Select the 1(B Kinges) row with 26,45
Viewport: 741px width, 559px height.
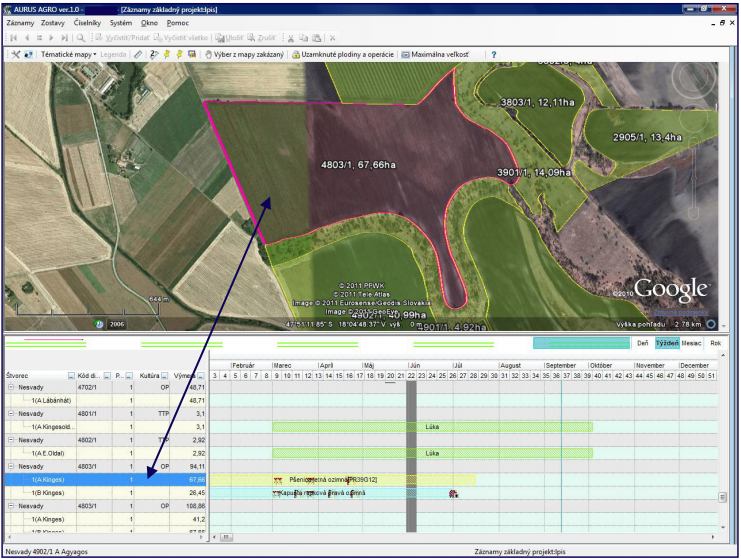point(106,493)
